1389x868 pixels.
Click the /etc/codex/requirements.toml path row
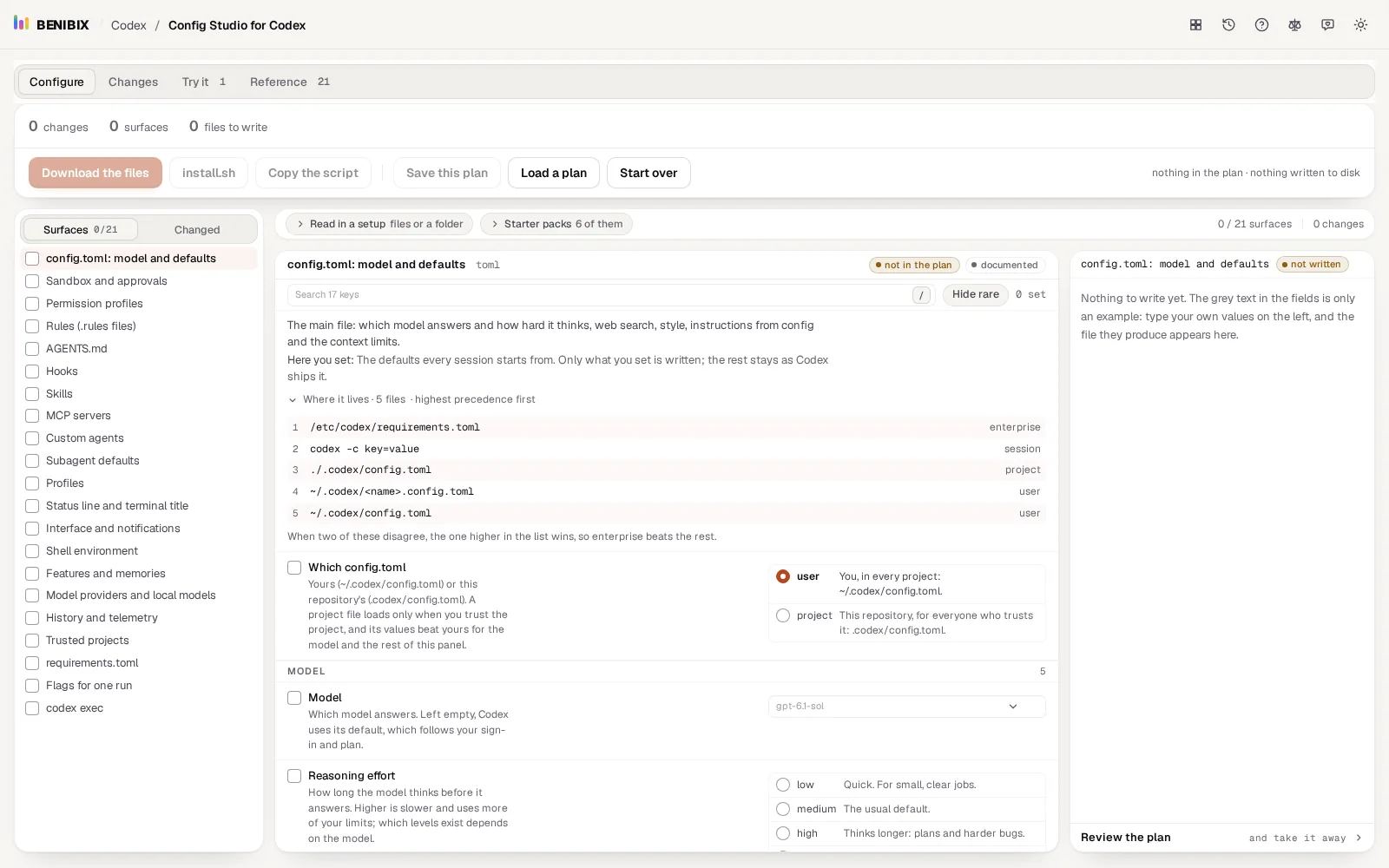[x=666, y=427]
